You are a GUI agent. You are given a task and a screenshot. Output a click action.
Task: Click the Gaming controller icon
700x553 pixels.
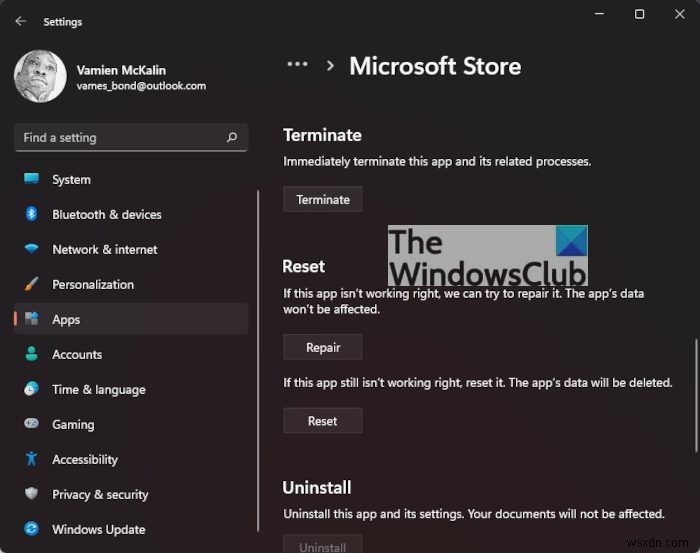coord(31,423)
